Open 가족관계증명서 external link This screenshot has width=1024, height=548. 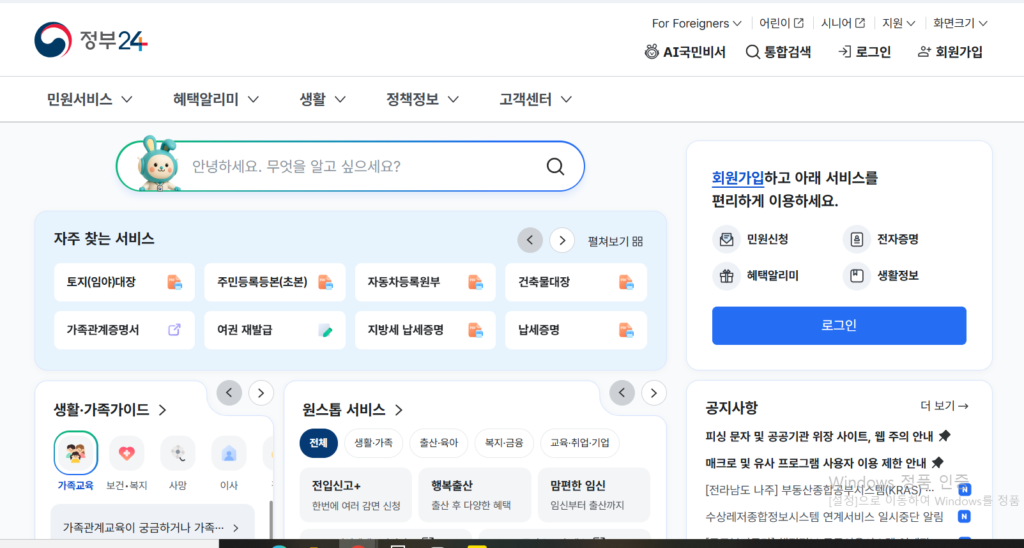point(124,330)
